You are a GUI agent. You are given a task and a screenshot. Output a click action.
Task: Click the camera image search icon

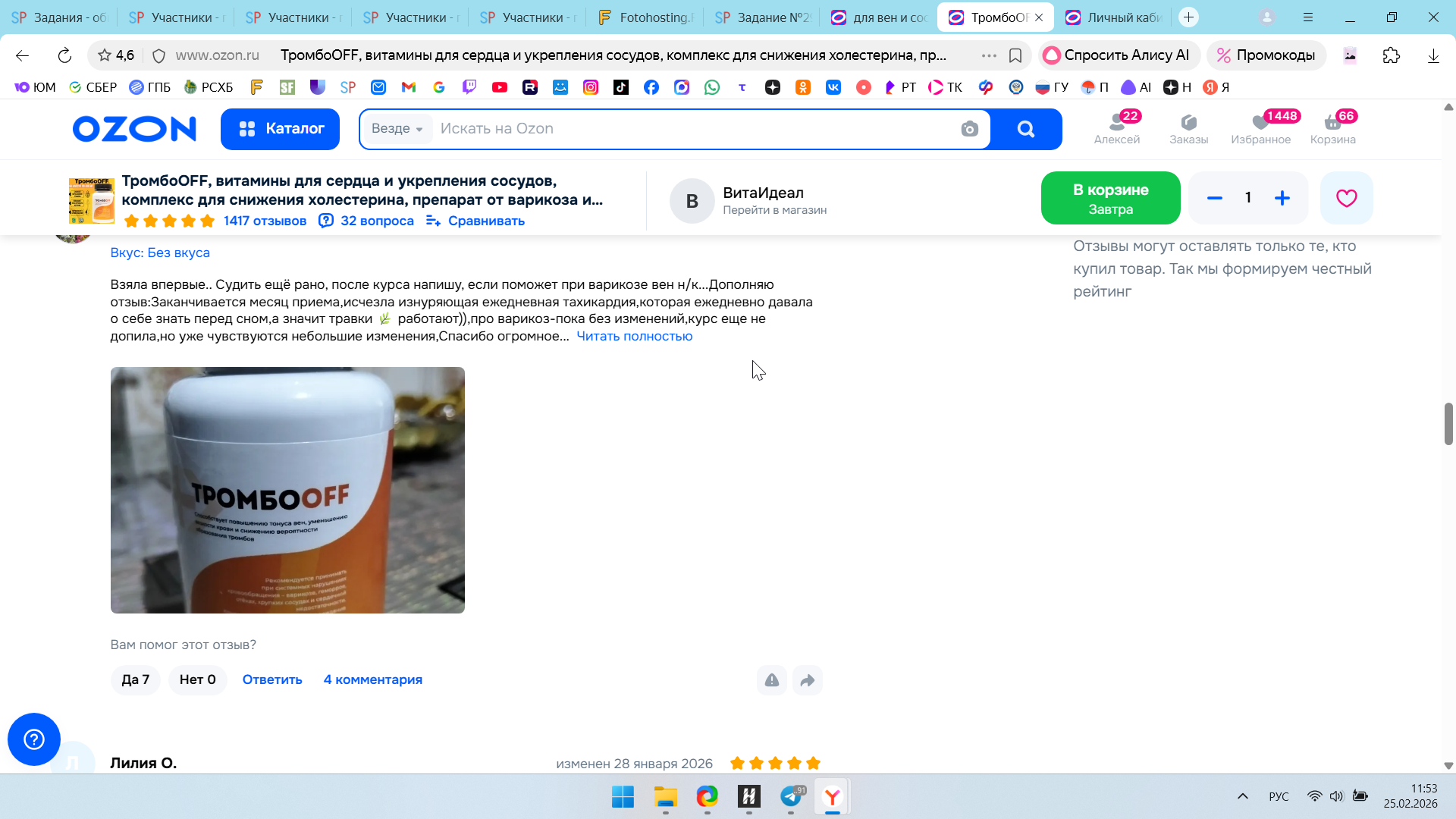point(969,129)
